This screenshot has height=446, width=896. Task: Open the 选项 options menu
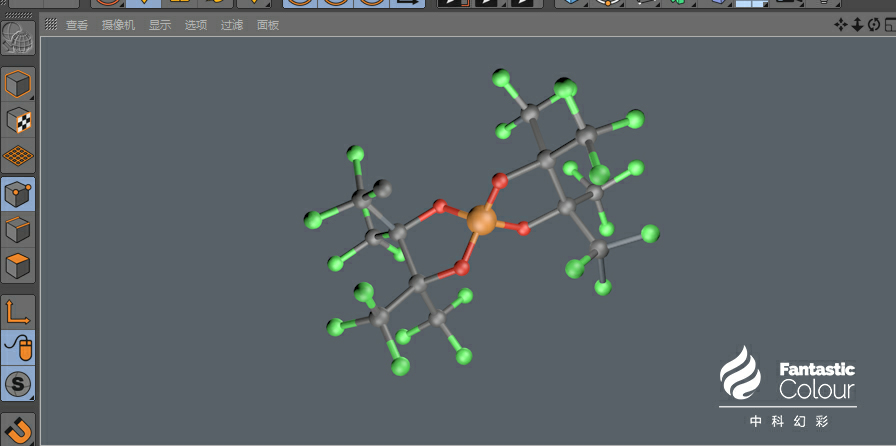[x=196, y=25]
